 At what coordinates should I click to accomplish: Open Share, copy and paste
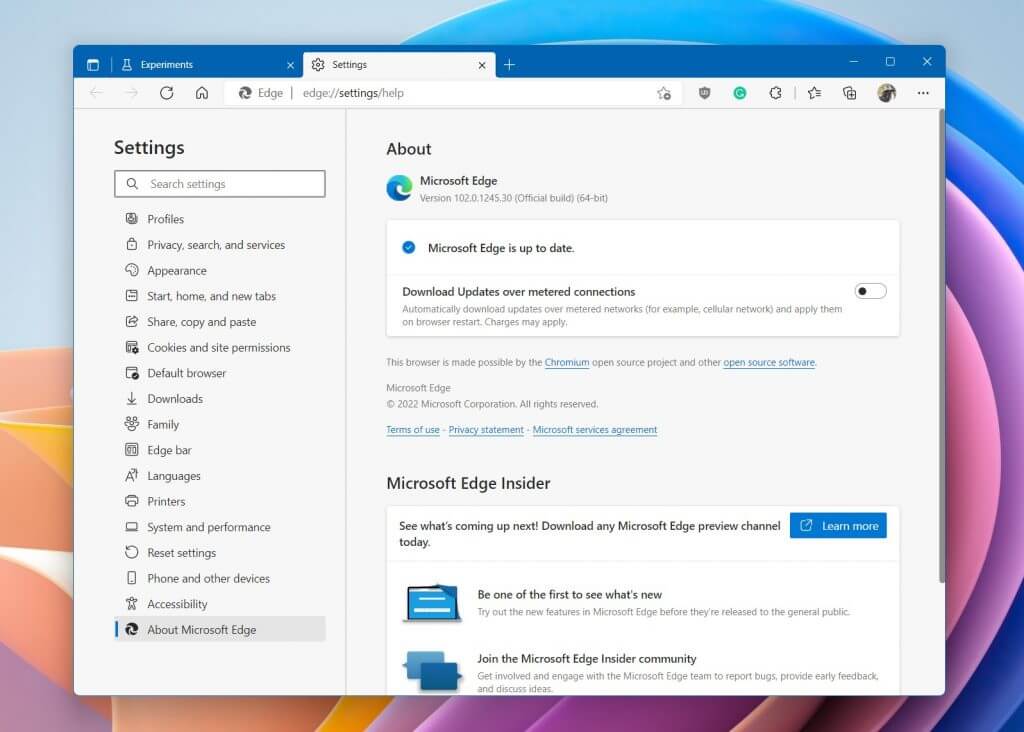(219, 322)
